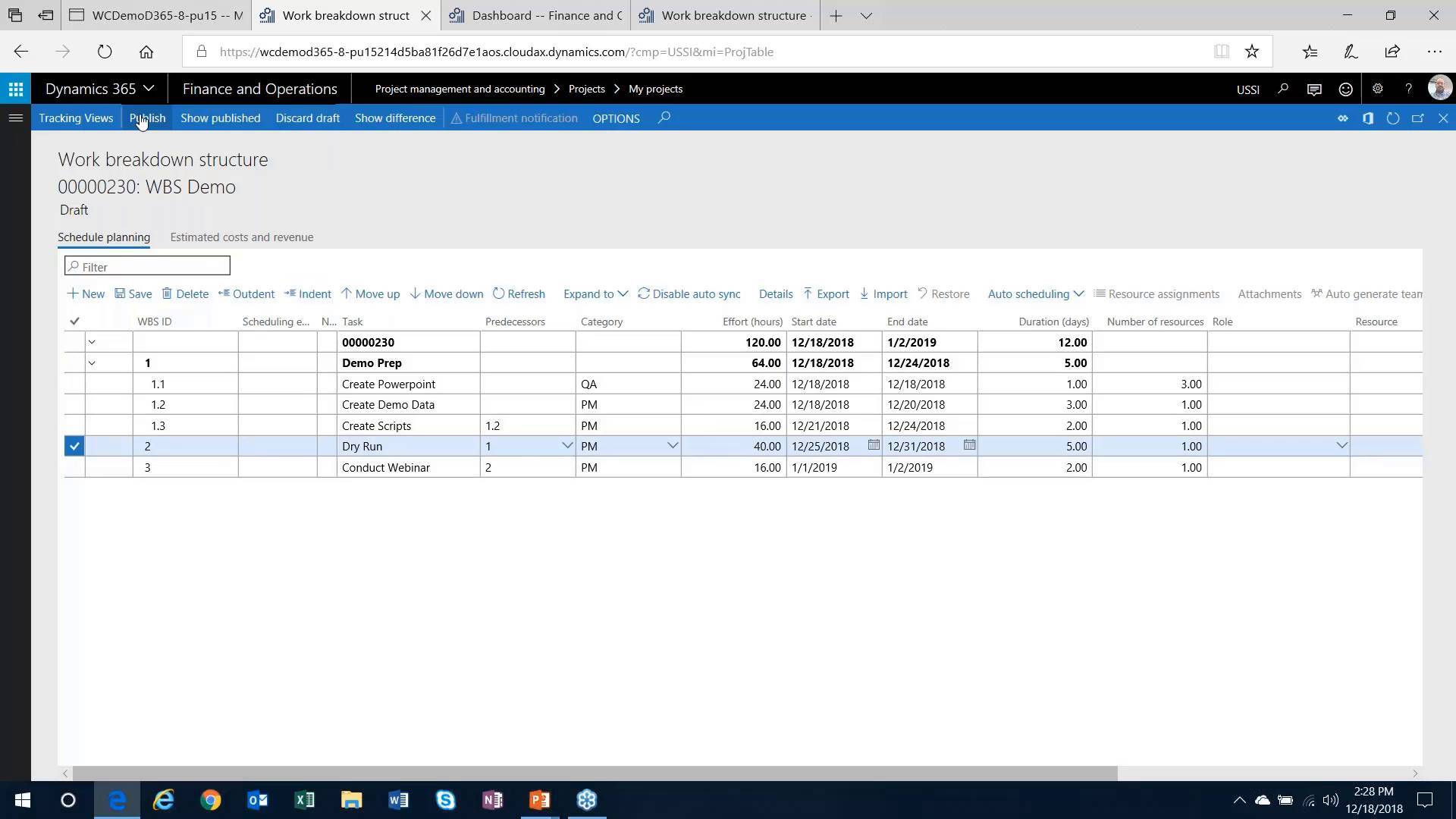Publish the draft work breakdown structure
Image resolution: width=1456 pixels, height=819 pixels.
click(x=147, y=118)
